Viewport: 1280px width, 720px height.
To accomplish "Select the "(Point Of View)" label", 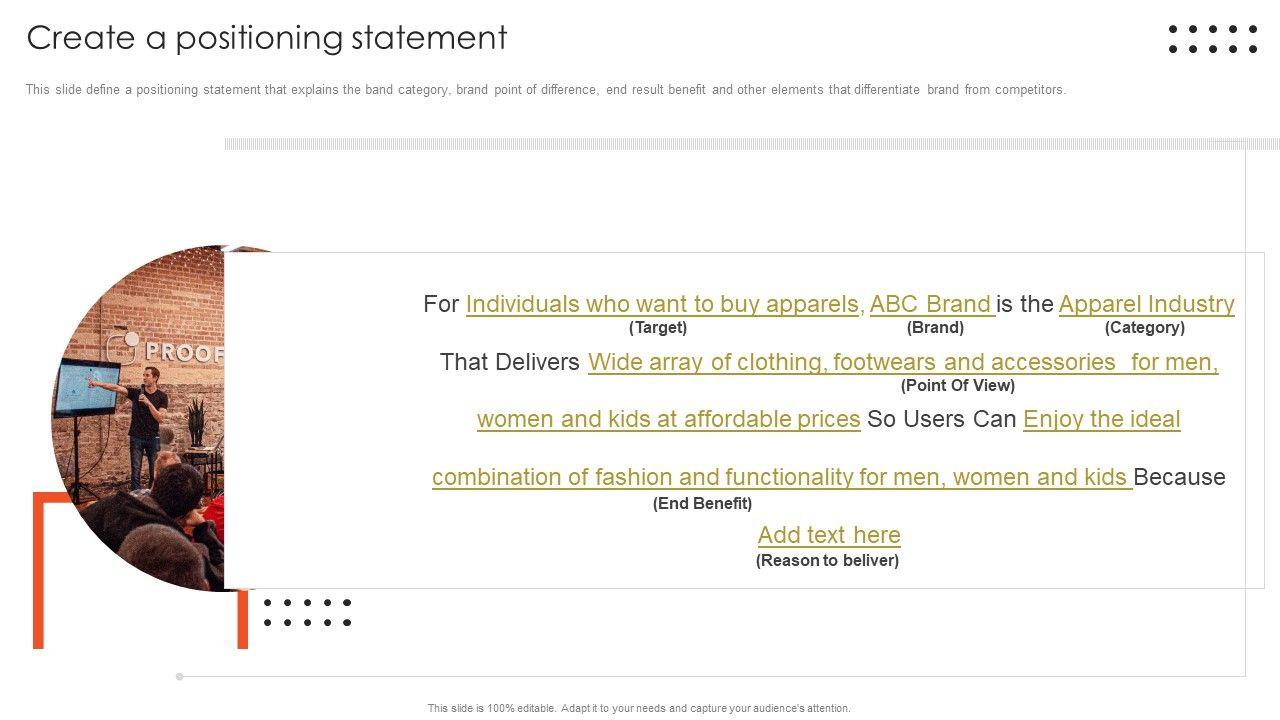I will point(957,386).
